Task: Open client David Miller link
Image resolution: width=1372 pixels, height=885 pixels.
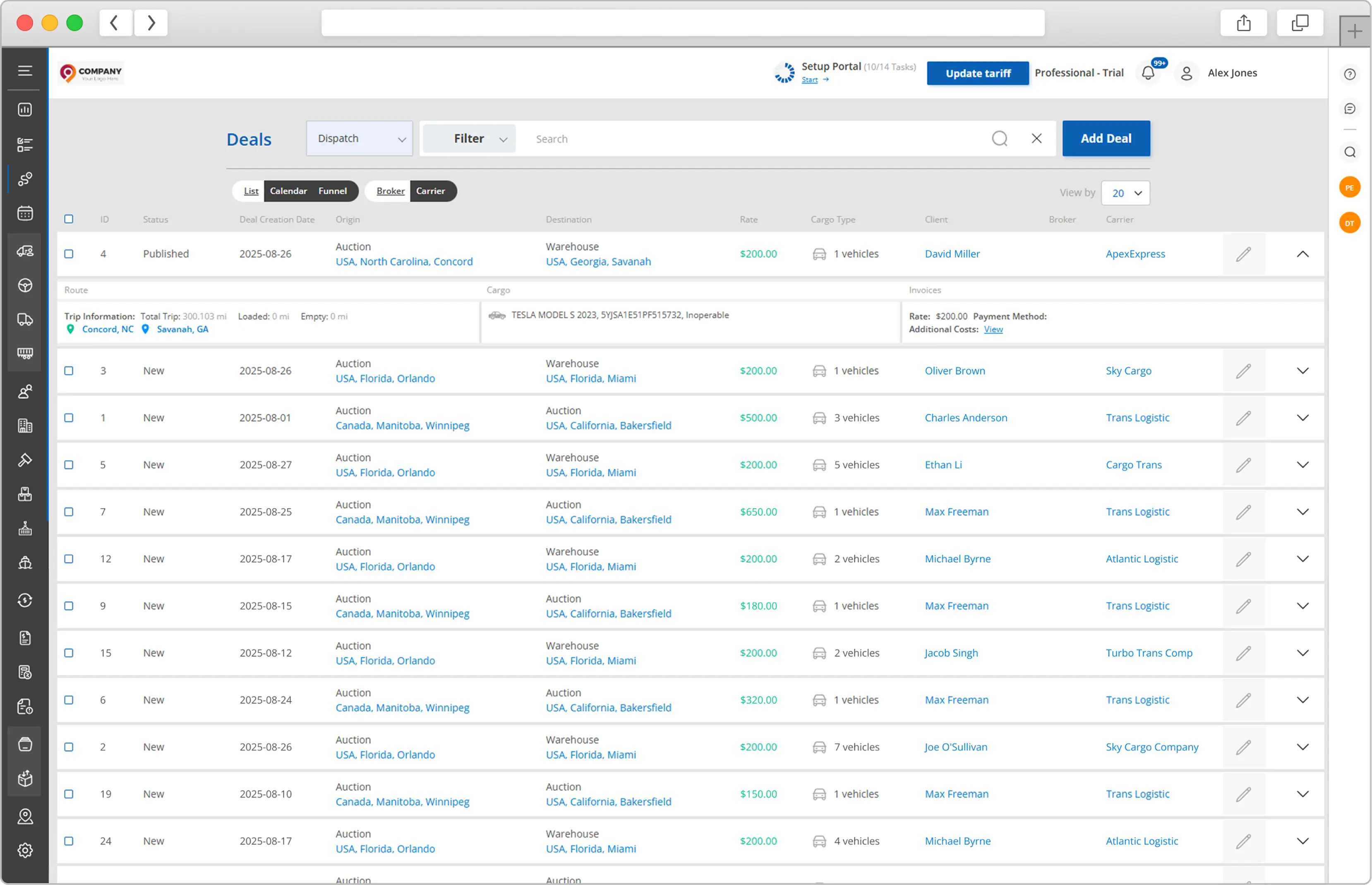Action: [x=952, y=254]
